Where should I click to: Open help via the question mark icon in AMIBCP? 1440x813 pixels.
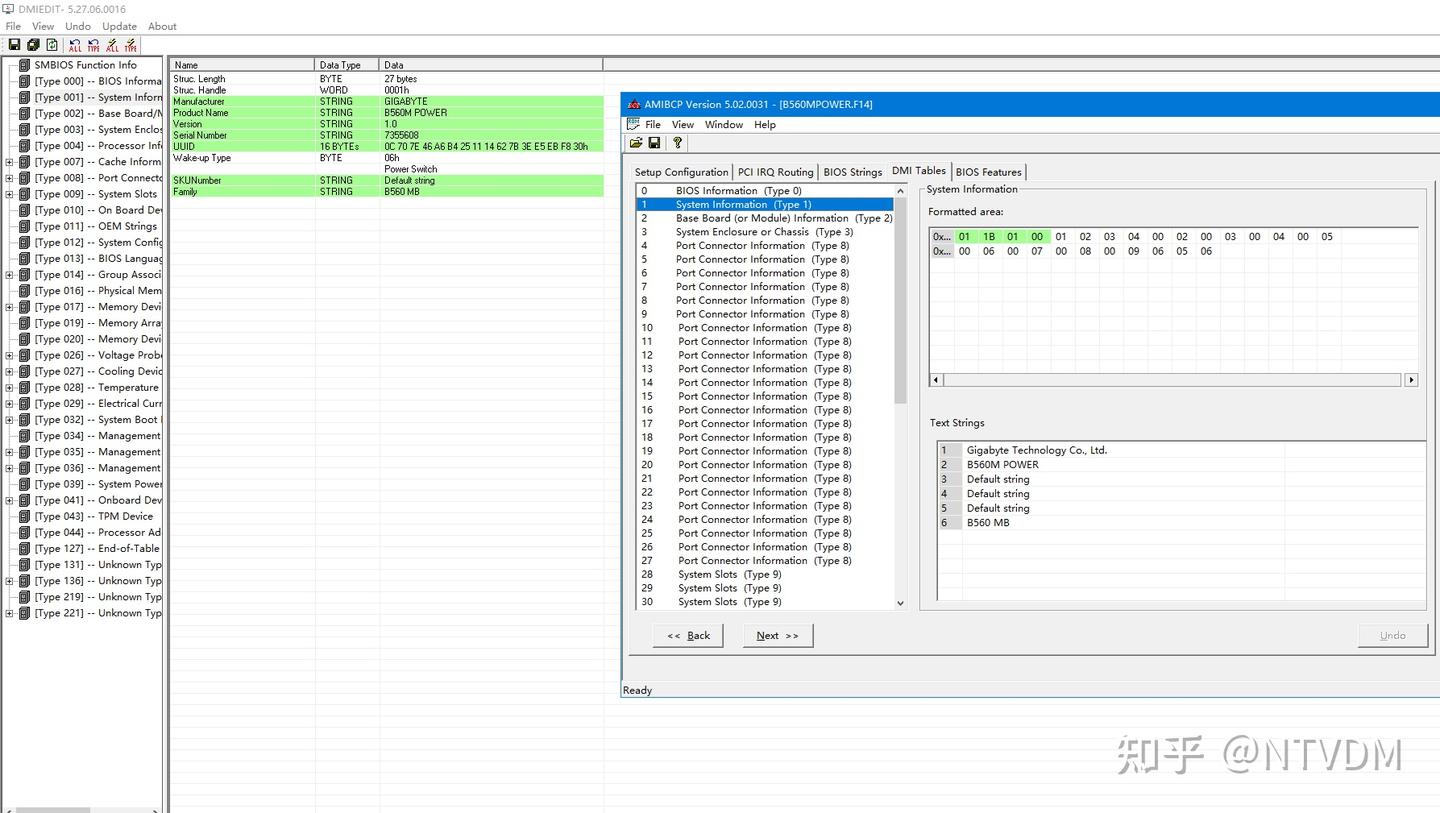click(x=677, y=143)
